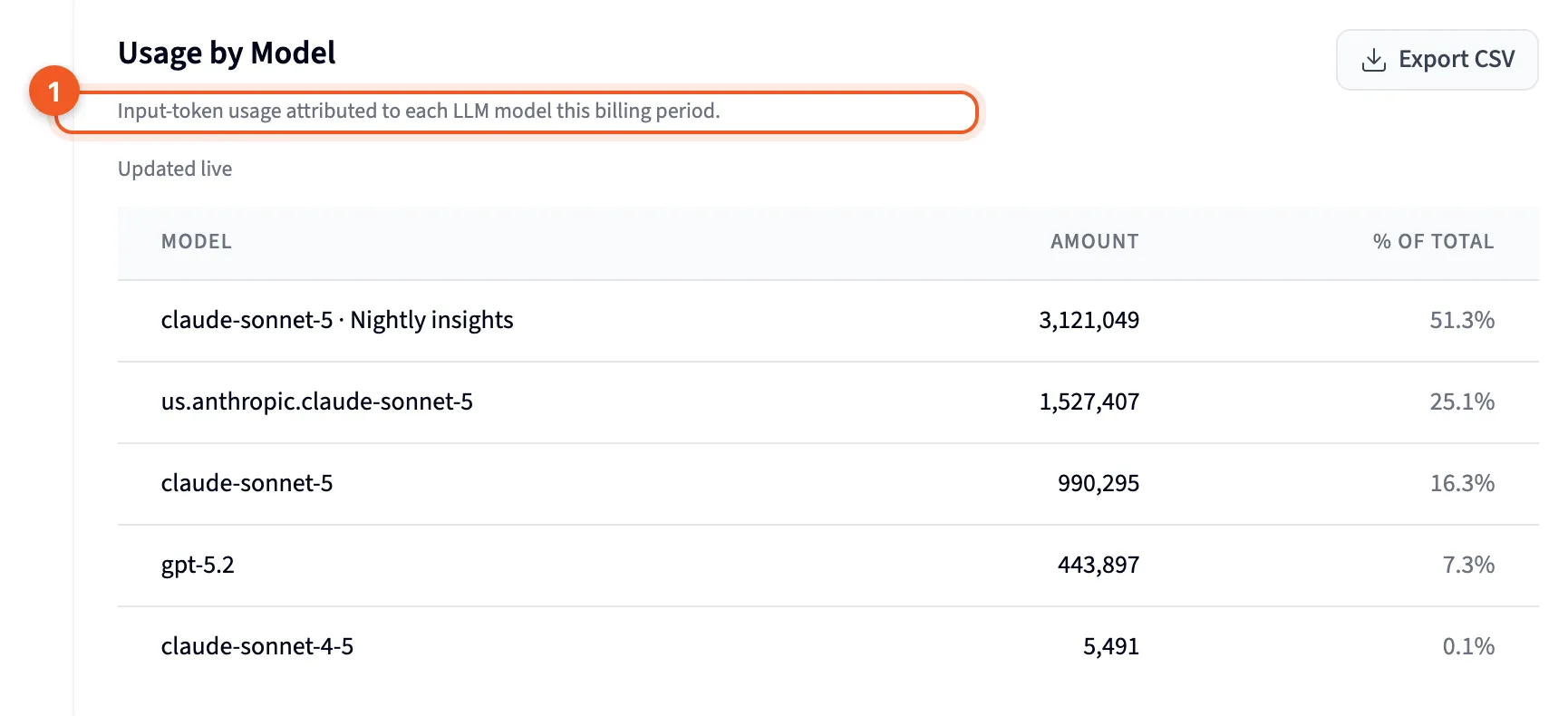Click the 16.3% share value
1568x716 pixels.
pyautogui.click(x=1462, y=483)
